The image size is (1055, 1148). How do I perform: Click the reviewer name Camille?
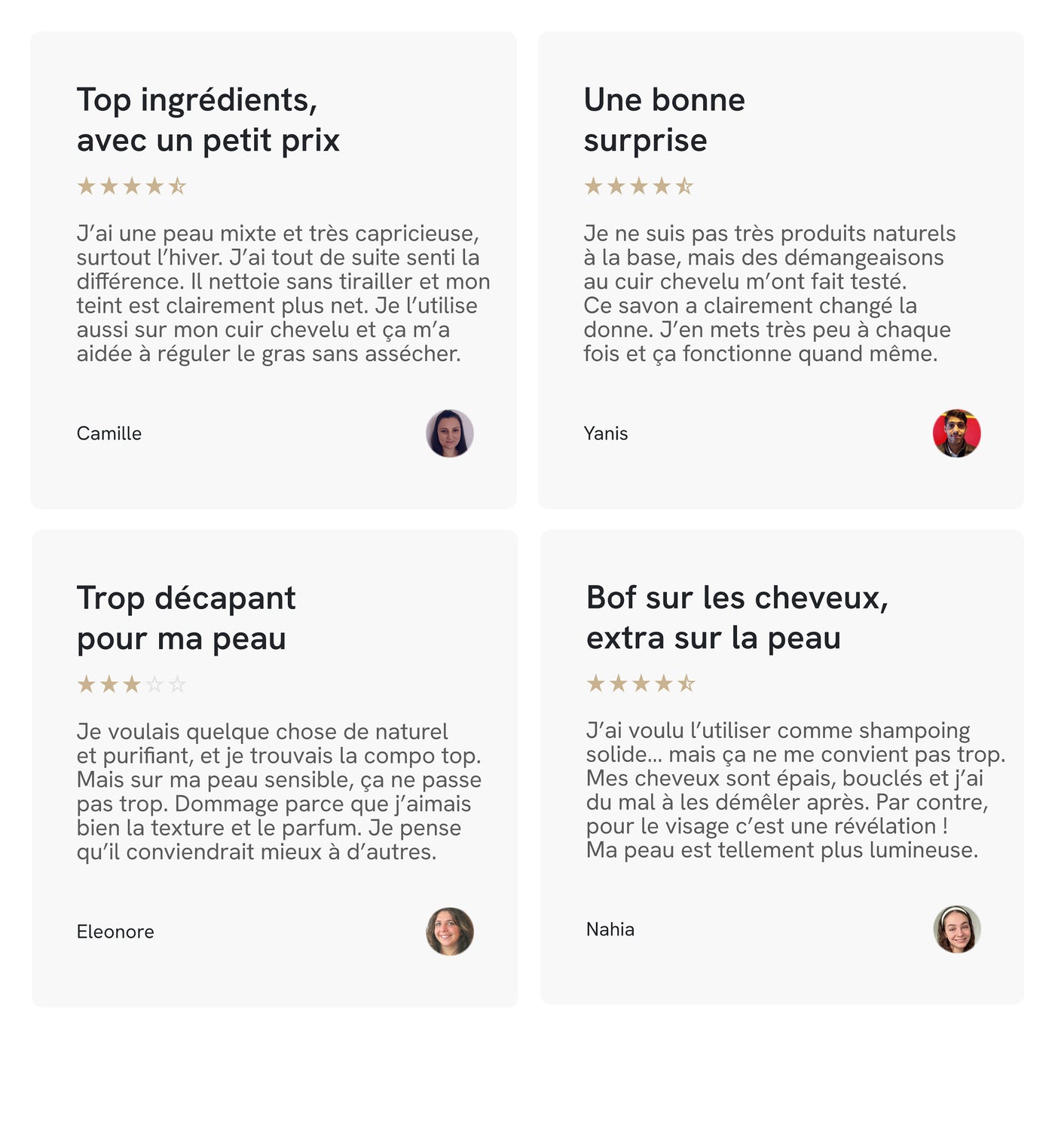coord(109,433)
